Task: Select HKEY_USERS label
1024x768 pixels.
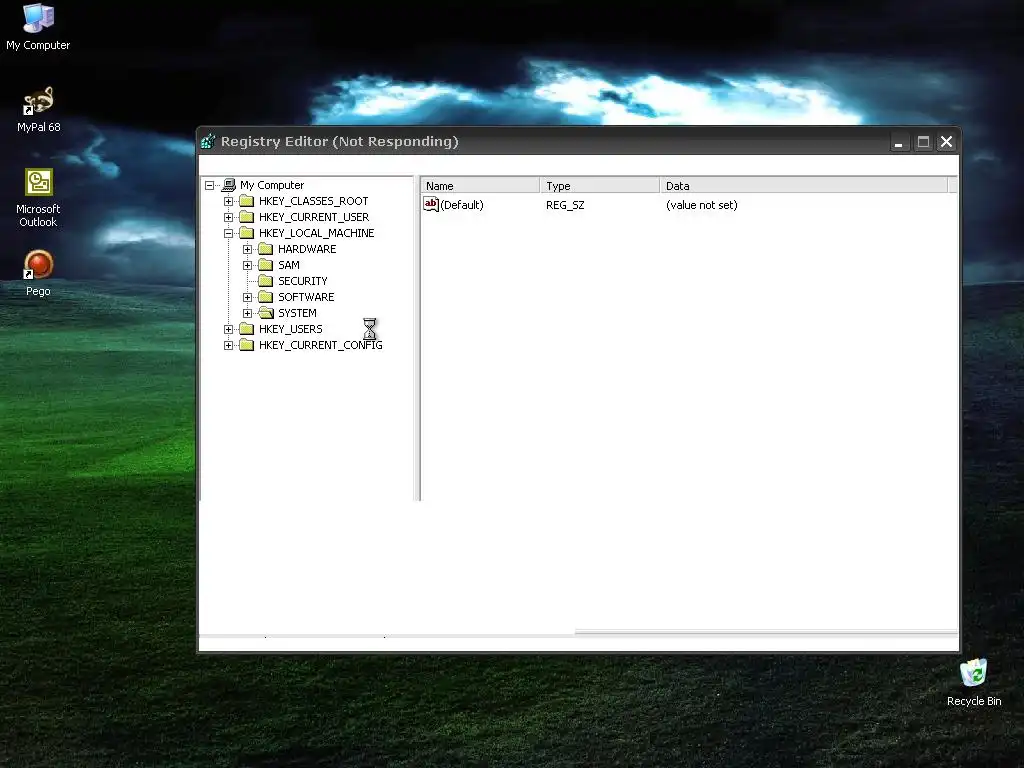Action: (291, 328)
